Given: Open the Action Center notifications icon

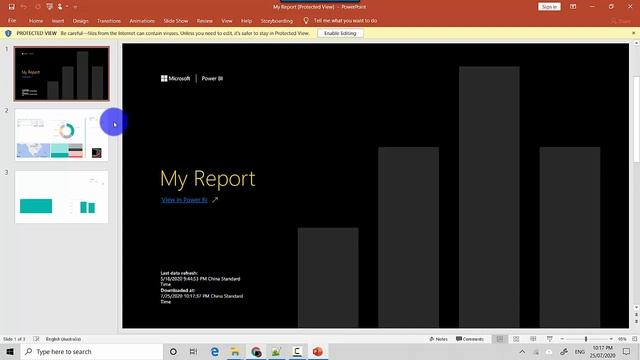Looking at the screenshot, I should (x=627, y=351).
